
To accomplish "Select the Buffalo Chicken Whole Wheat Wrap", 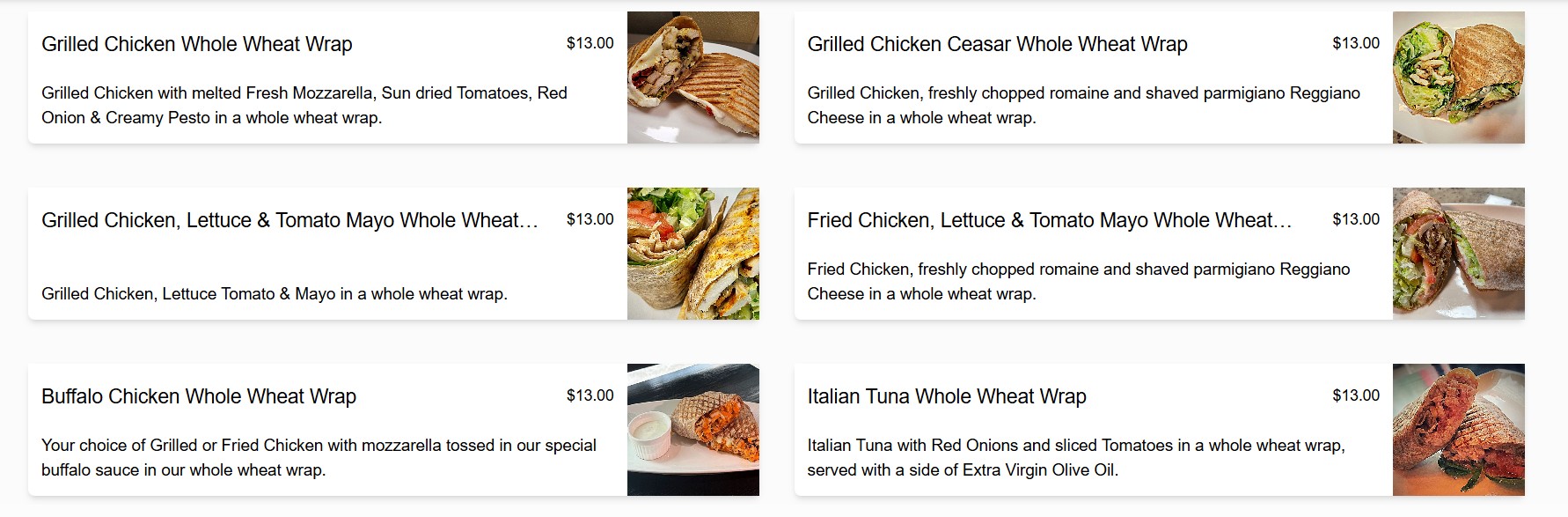I will click(200, 396).
